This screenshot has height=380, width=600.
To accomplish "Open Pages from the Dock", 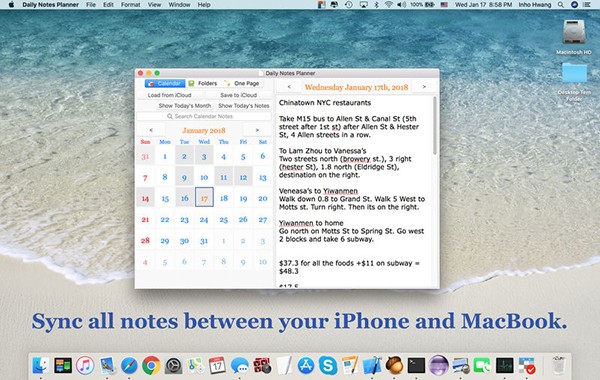I will pos(350,365).
